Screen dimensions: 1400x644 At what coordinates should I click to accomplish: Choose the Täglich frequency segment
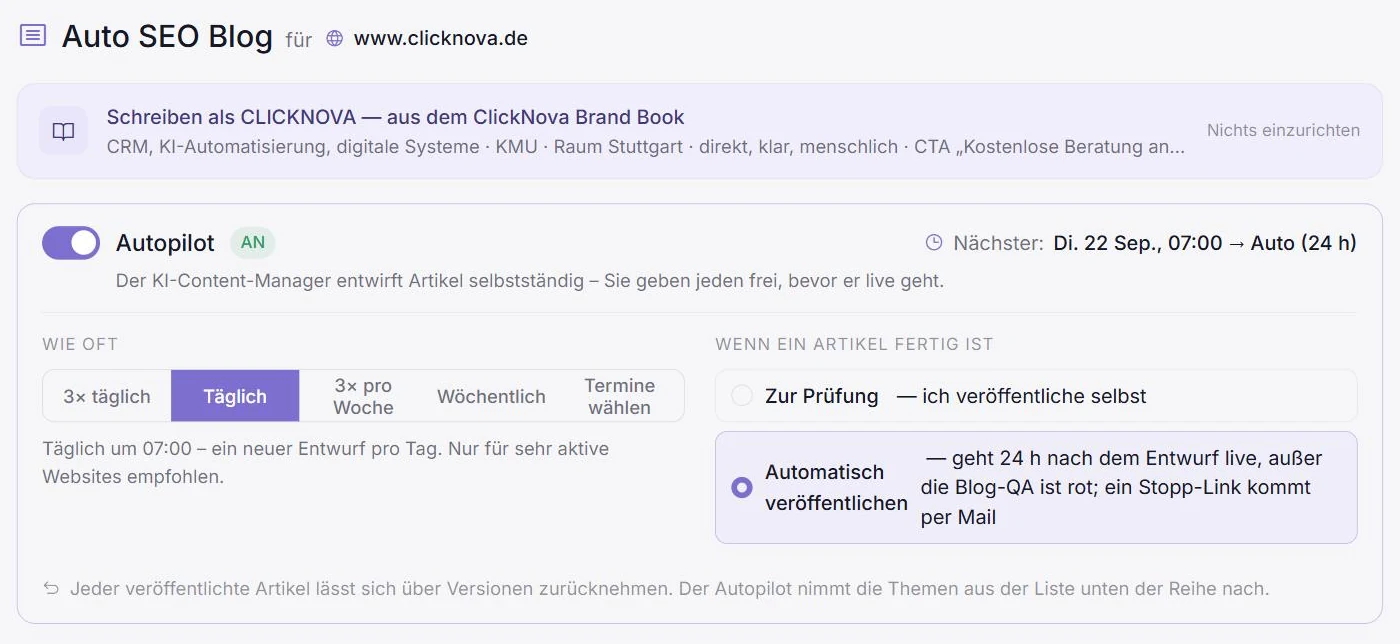235,396
